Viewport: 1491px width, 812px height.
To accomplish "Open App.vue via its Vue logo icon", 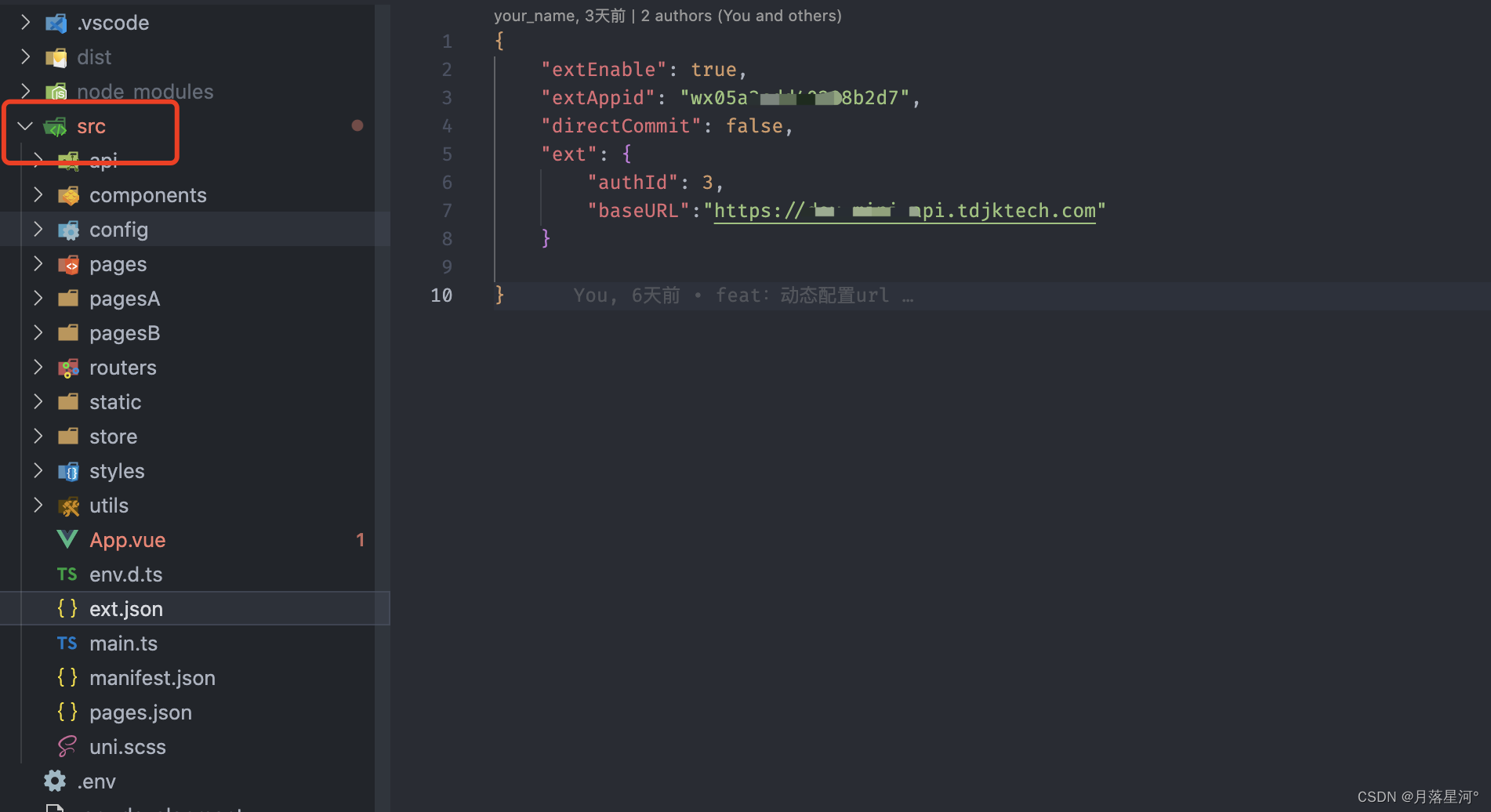I will pyautogui.click(x=67, y=539).
